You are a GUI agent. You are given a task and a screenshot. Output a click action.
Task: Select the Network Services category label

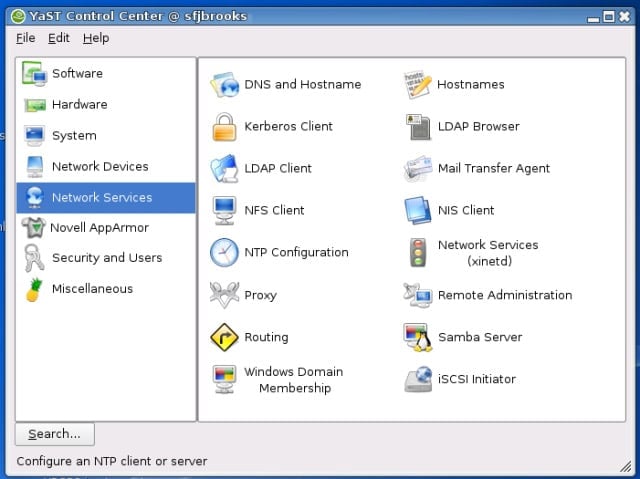102,198
